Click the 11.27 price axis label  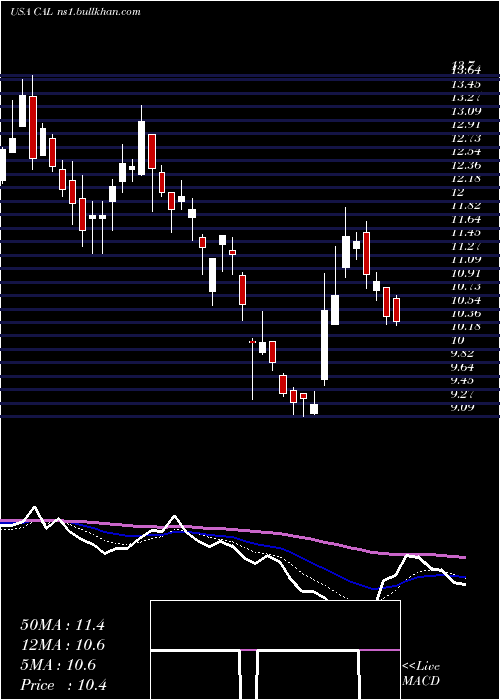click(467, 246)
